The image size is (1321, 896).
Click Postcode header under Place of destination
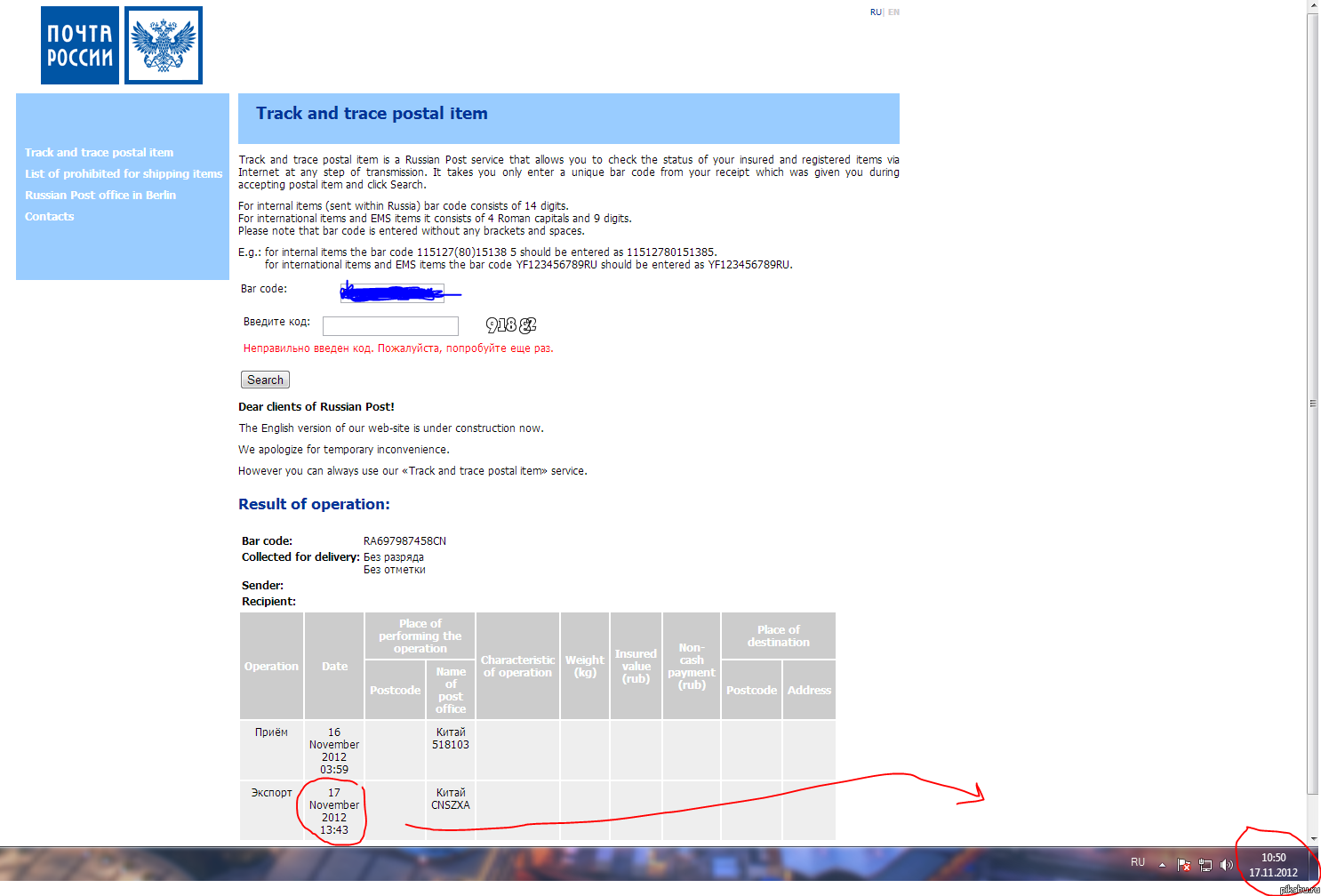pyautogui.click(x=751, y=690)
